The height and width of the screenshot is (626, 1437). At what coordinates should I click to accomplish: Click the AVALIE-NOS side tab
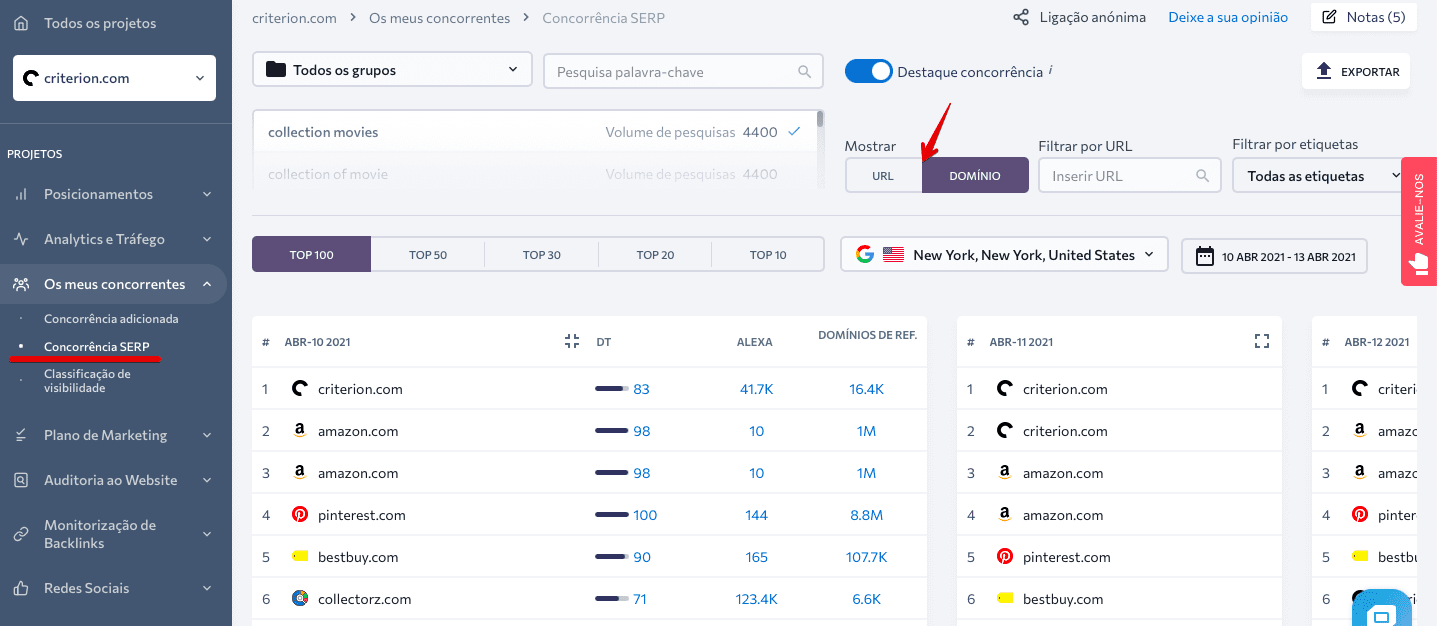point(1419,222)
